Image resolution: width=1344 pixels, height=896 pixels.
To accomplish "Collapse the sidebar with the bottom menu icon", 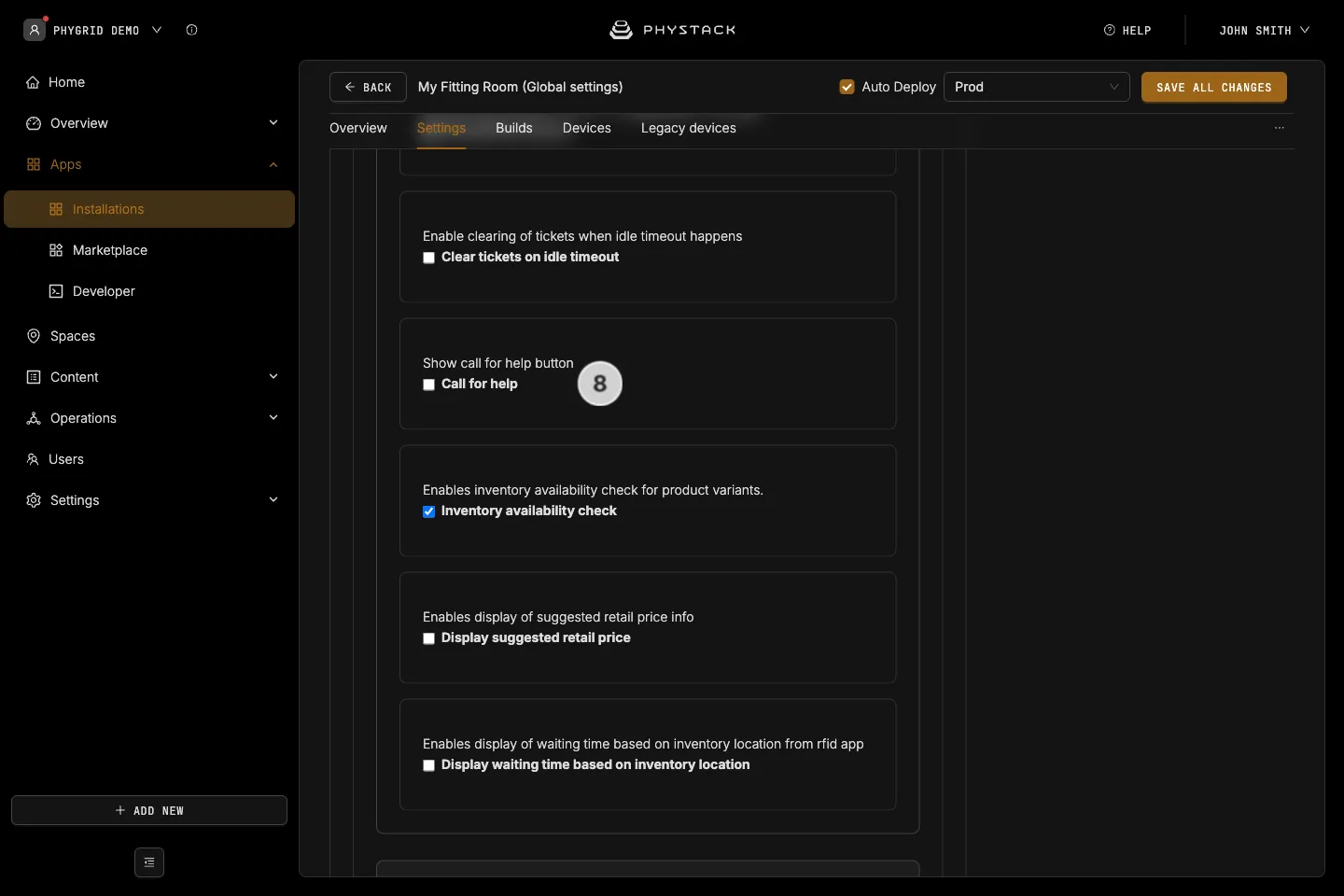I will coord(149,862).
